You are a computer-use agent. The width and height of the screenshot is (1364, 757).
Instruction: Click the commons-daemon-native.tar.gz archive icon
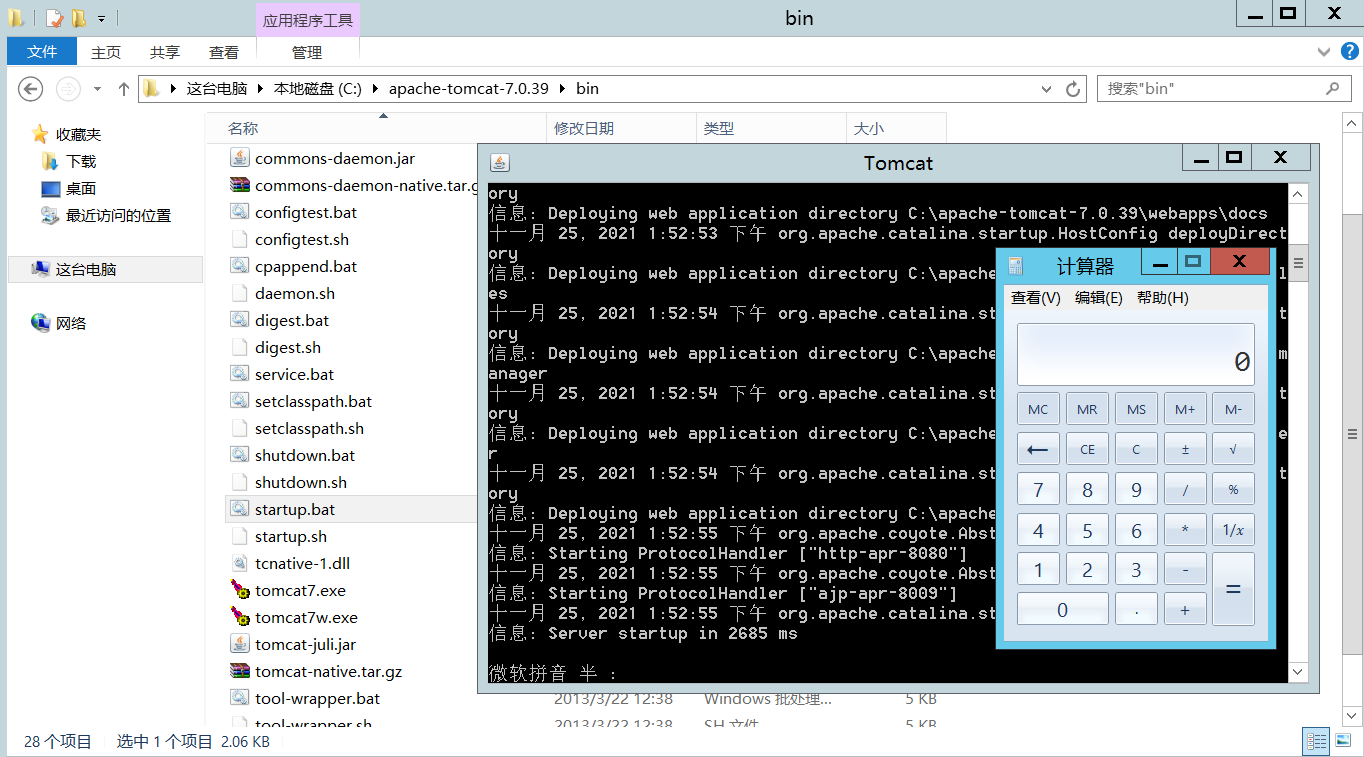pyautogui.click(x=239, y=185)
